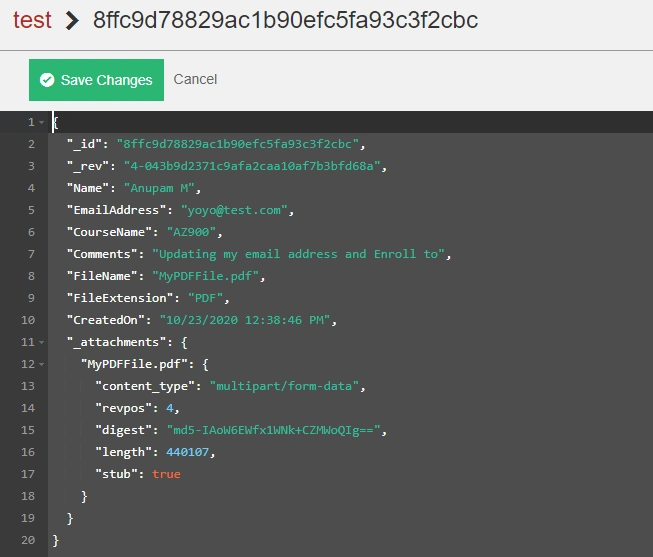Click the "content_type" key
Image resolution: width=653 pixels, height=557 pixels.
click(145, 387)
